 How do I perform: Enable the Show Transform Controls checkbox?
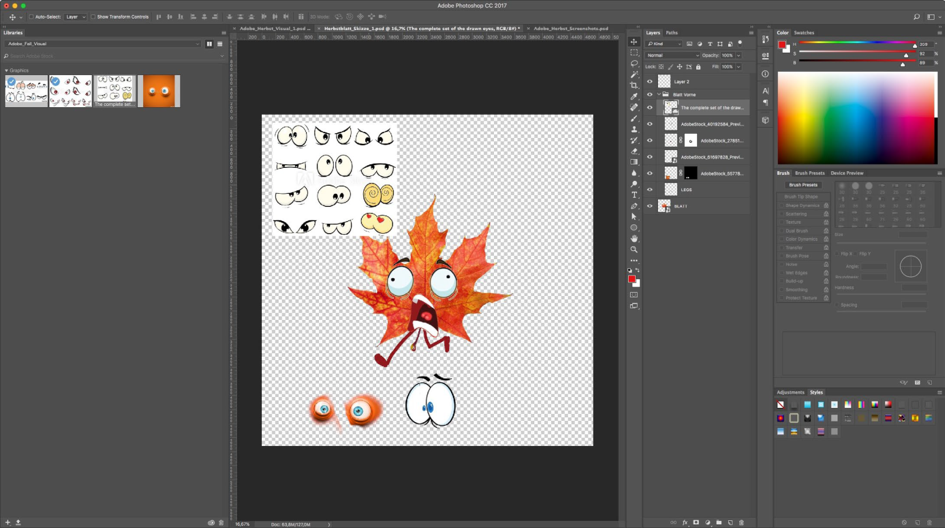tap(93, 17)
